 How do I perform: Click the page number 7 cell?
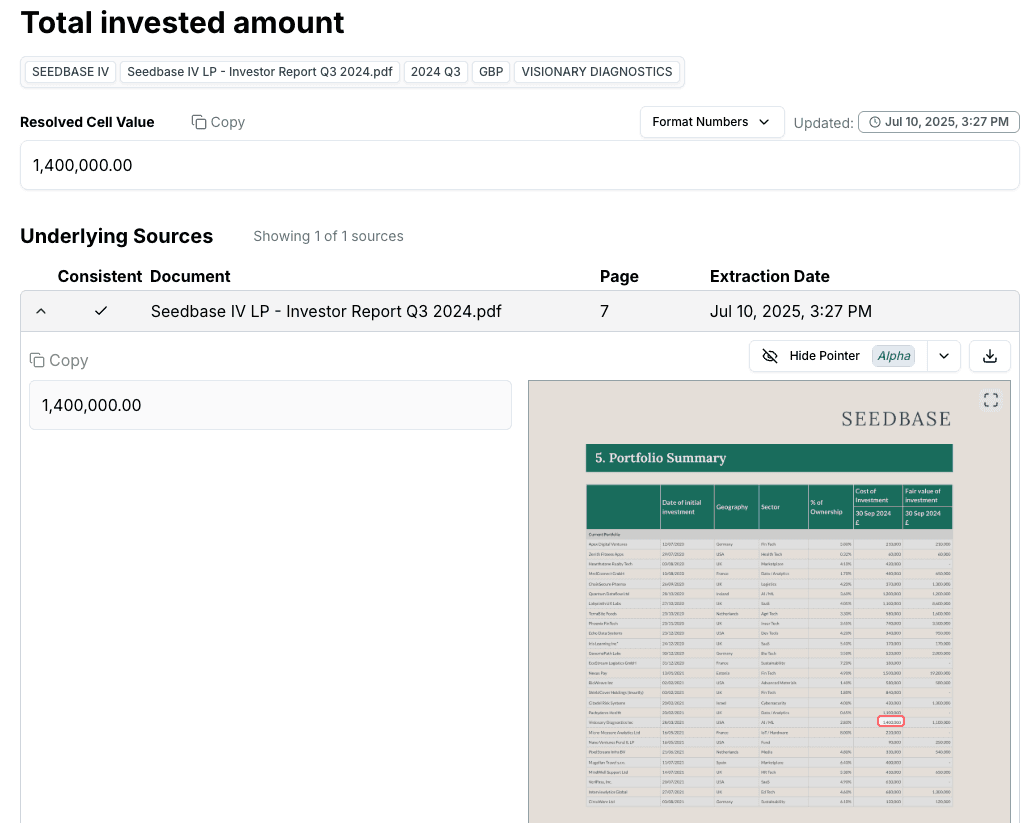click(604, 311)
